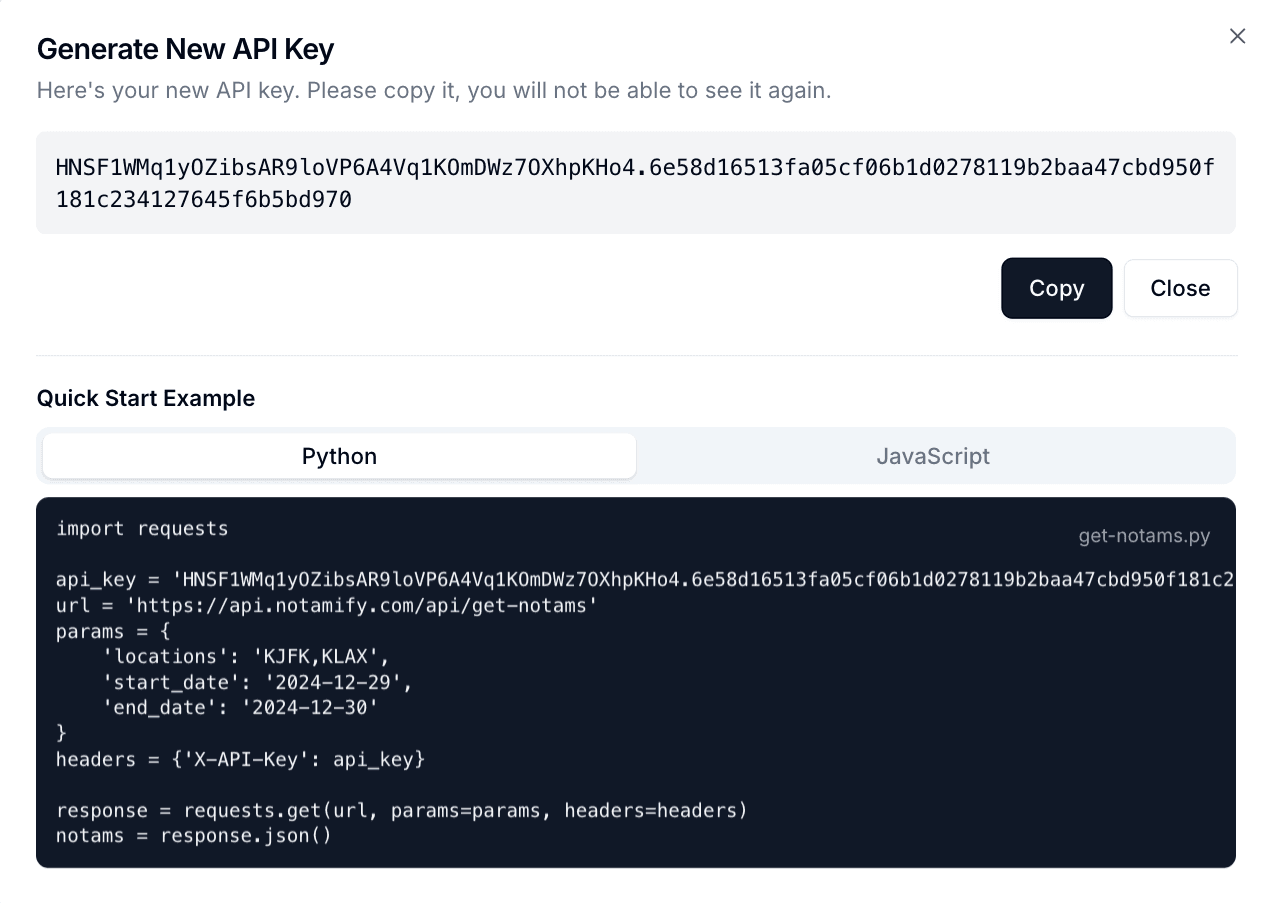This screenshot has width=1272, height=903.
Task: Click the Generate New API Key title
Action: 186,48
